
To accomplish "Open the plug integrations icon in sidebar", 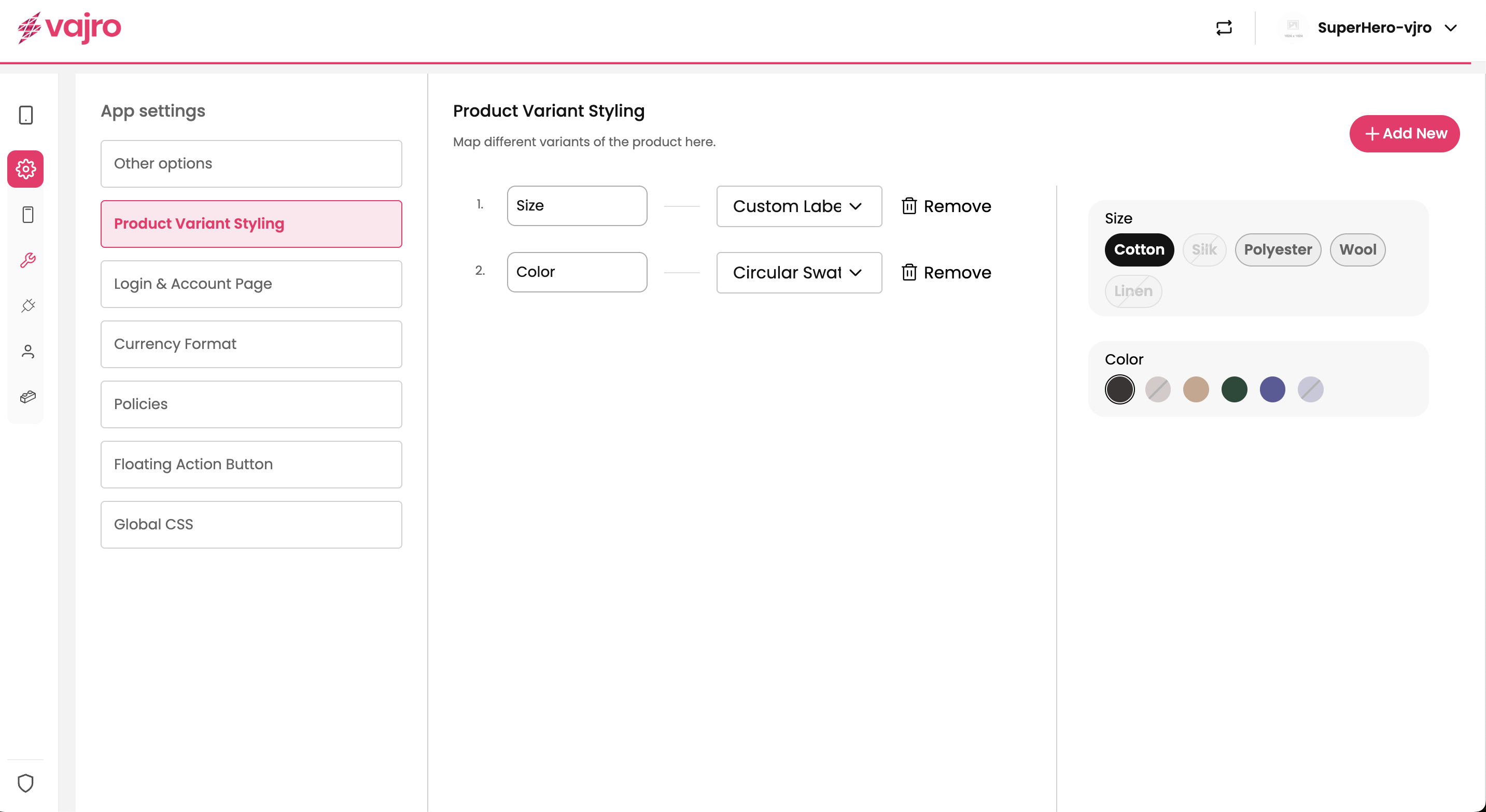I will tap(27, 305).
